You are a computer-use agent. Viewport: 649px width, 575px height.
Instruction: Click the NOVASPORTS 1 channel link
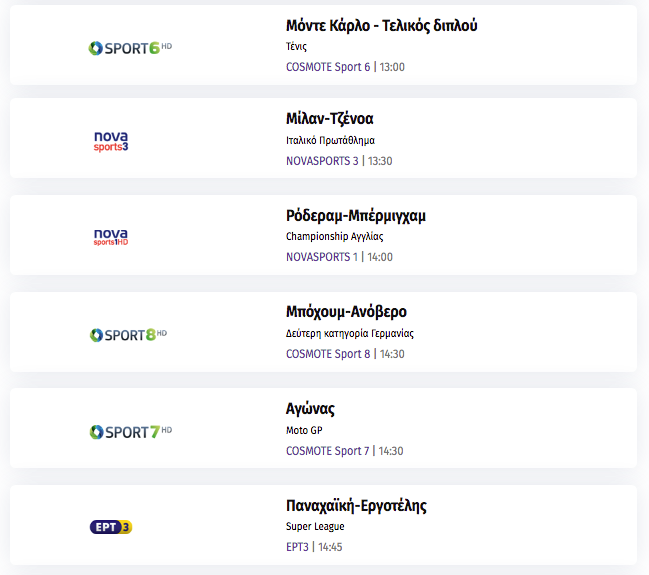(x=322, y=257)
